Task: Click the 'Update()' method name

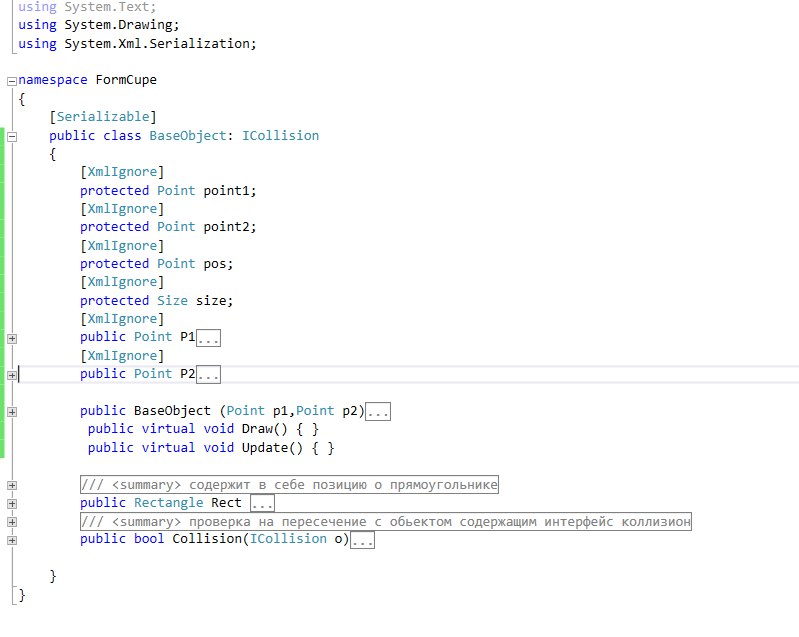Action: click(273, 448)
